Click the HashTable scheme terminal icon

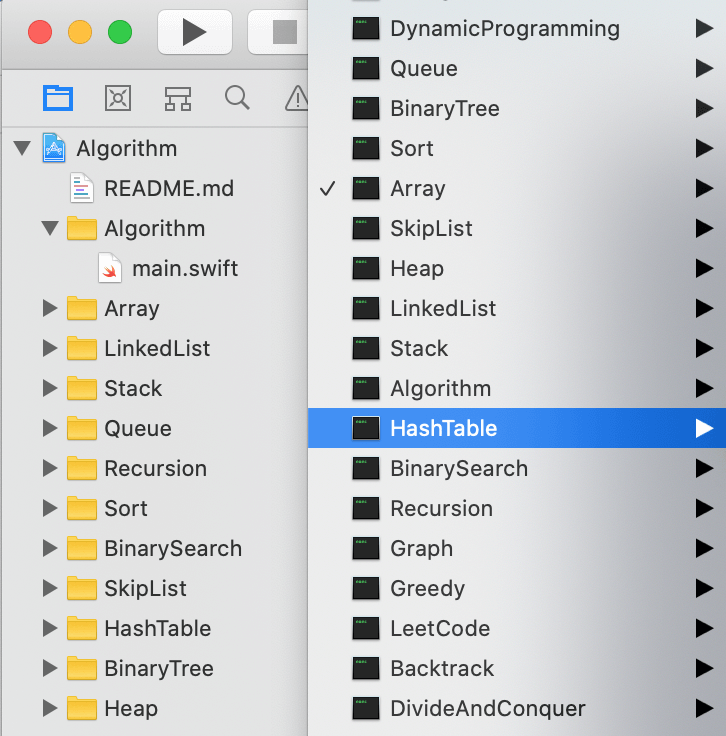coord(366,428)
